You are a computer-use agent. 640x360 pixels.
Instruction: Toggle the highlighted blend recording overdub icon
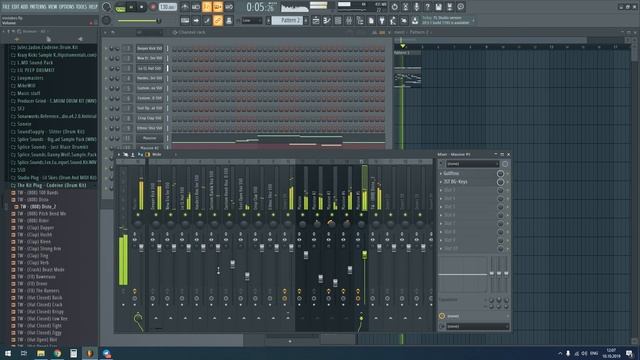coord(218,7)
